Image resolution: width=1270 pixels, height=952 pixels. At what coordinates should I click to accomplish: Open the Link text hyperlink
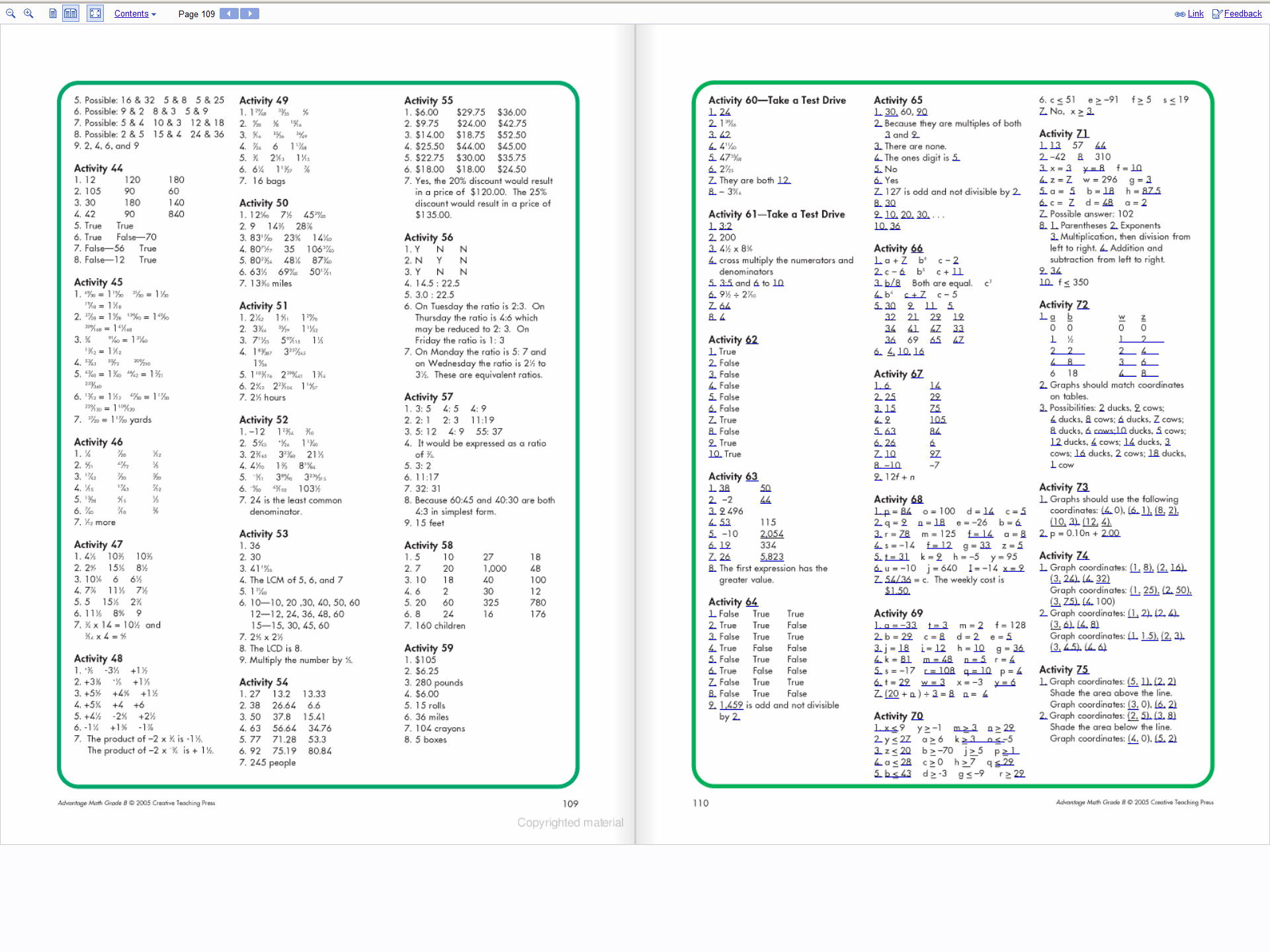point(1195,13)
